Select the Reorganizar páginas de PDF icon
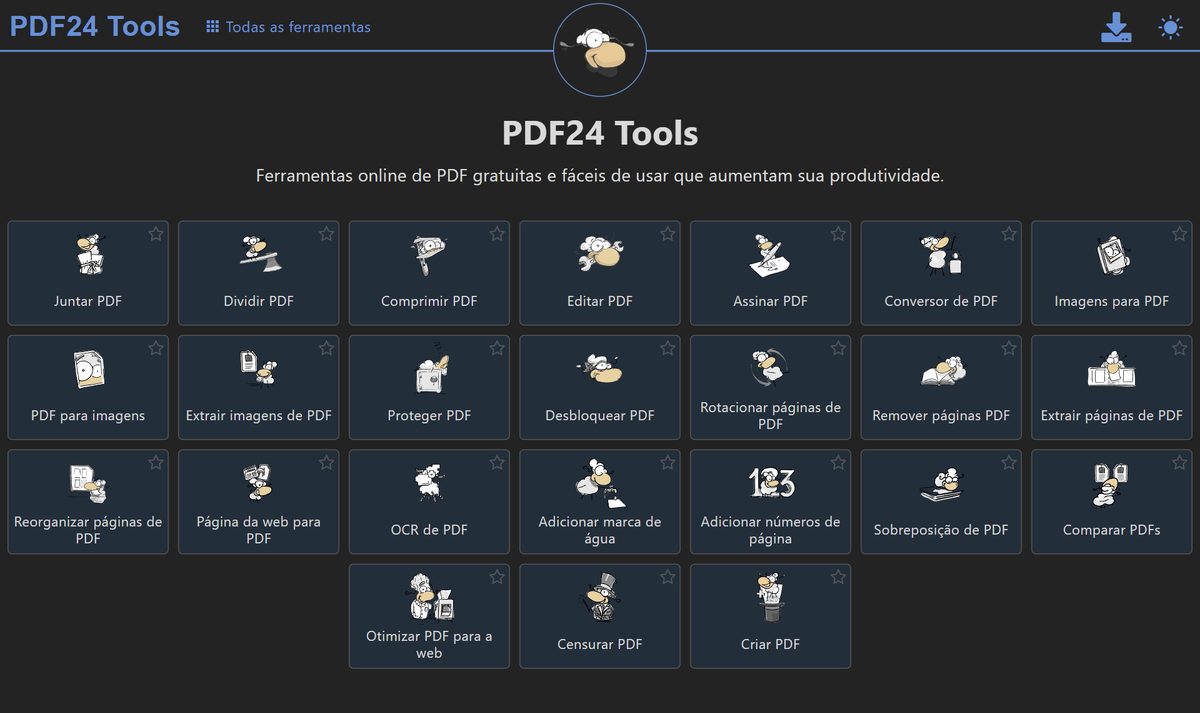This screenshot has width=1200, height=713. tap(88, 483)
